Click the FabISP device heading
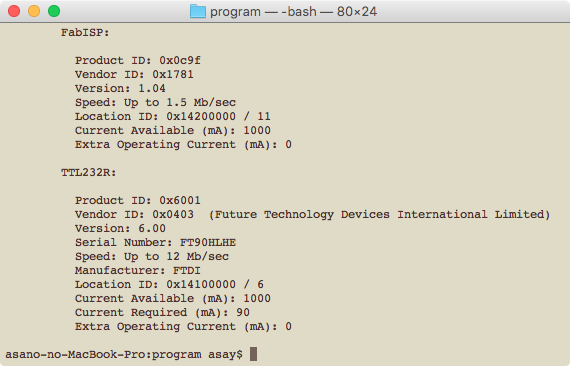 pos(85,33)
